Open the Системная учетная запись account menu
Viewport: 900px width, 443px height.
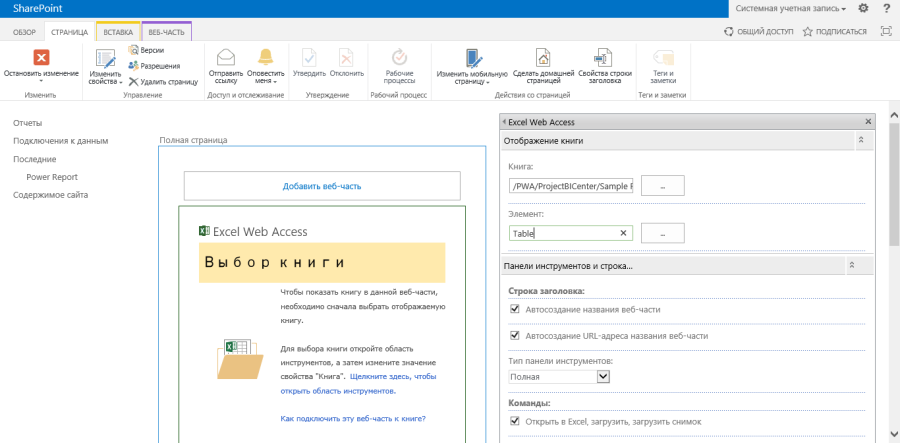point(791,9)
